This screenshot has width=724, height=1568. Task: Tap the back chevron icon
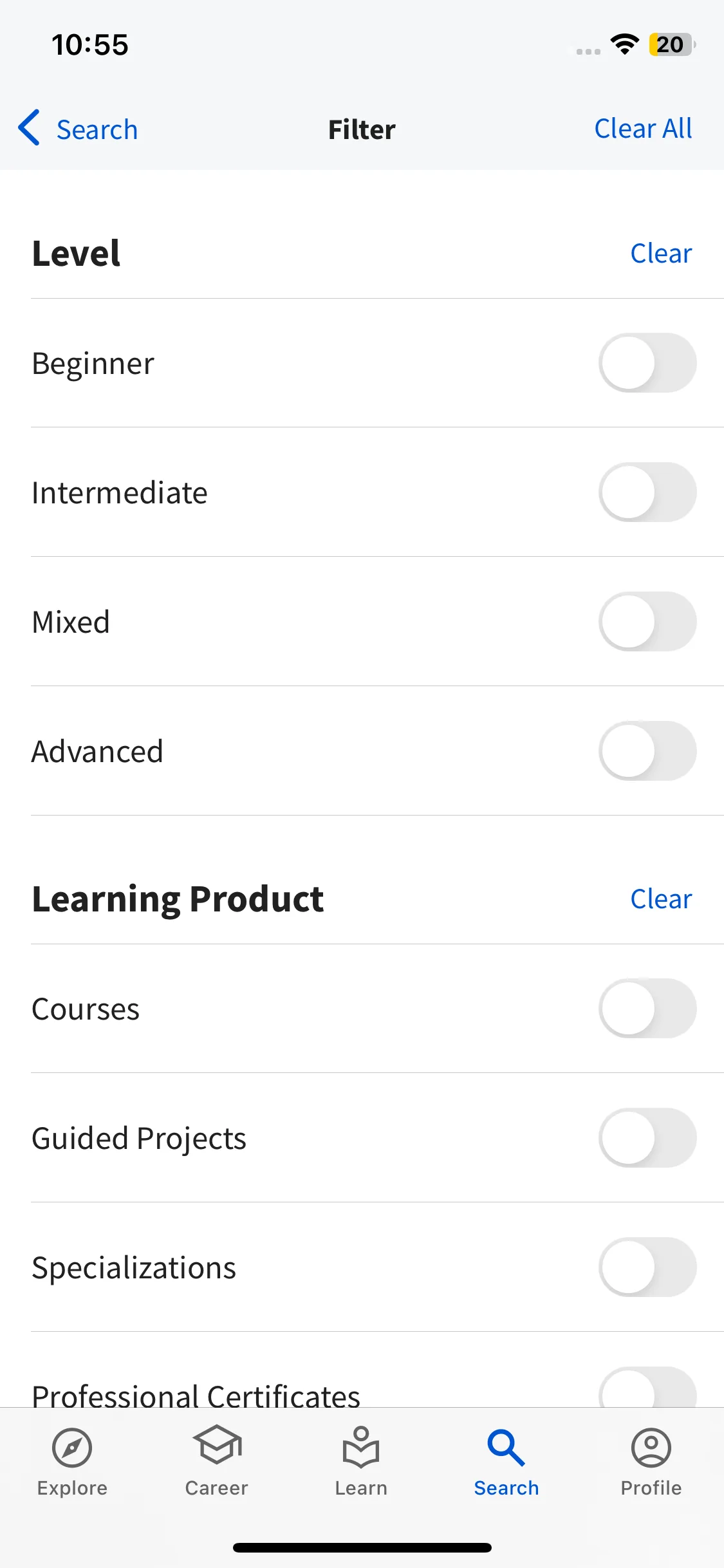pyautogui.click(x=29, y=127)
